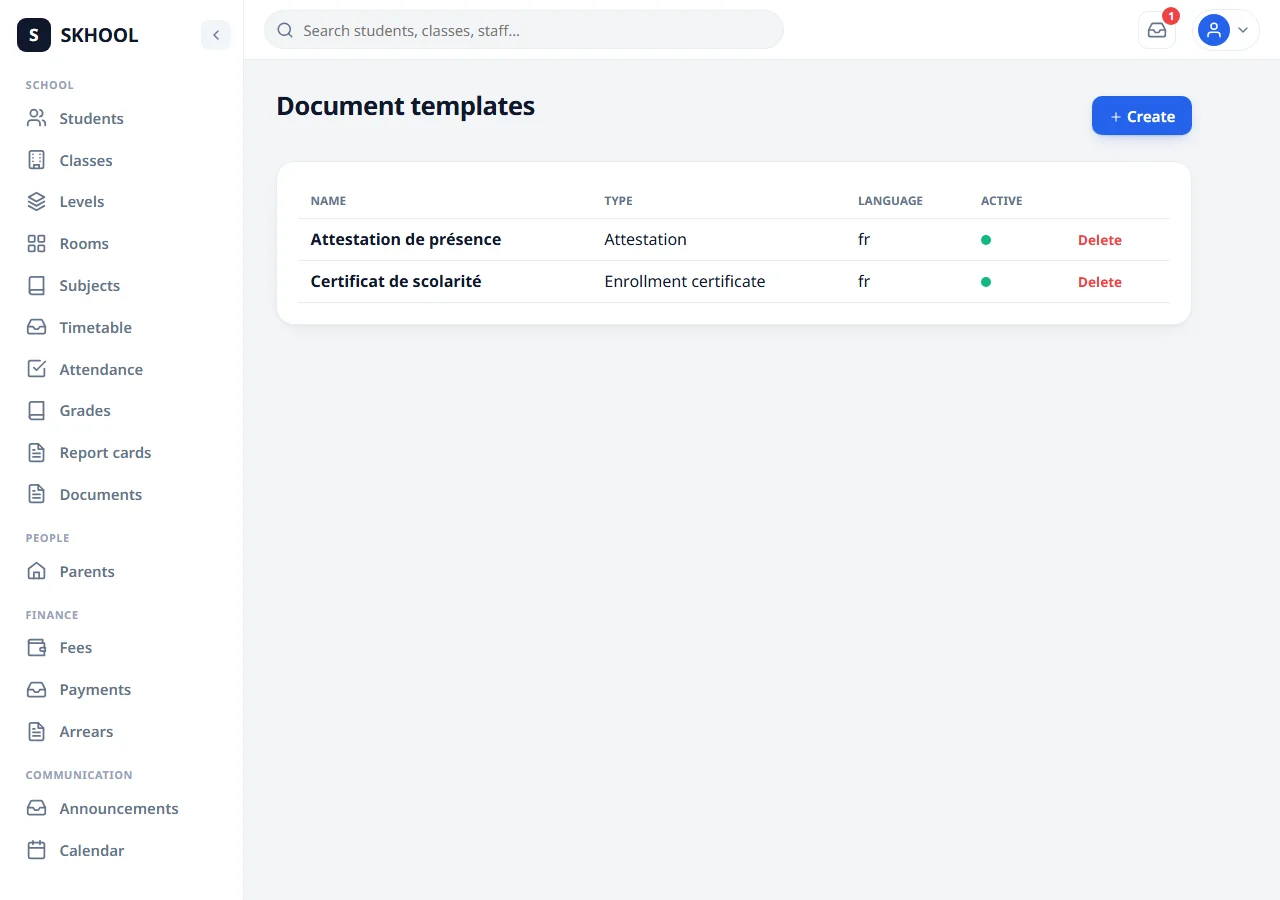This screenshot has width=1280, height=900.
Task: Click the blue user avatar icon
Action: tap(1214, 30)
